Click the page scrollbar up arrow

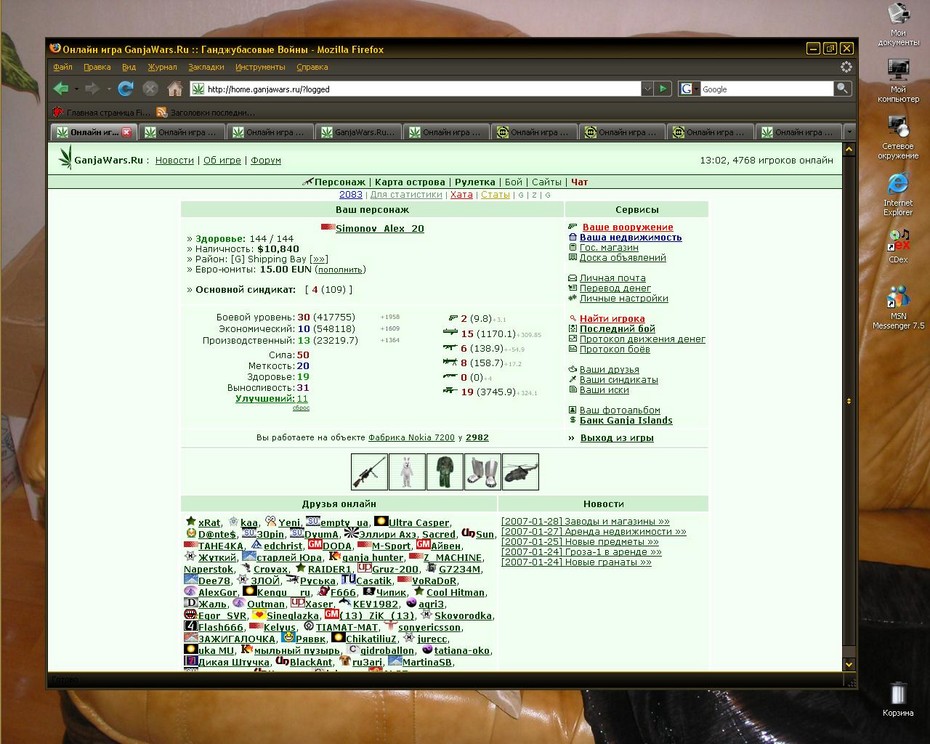coord(849,149)
